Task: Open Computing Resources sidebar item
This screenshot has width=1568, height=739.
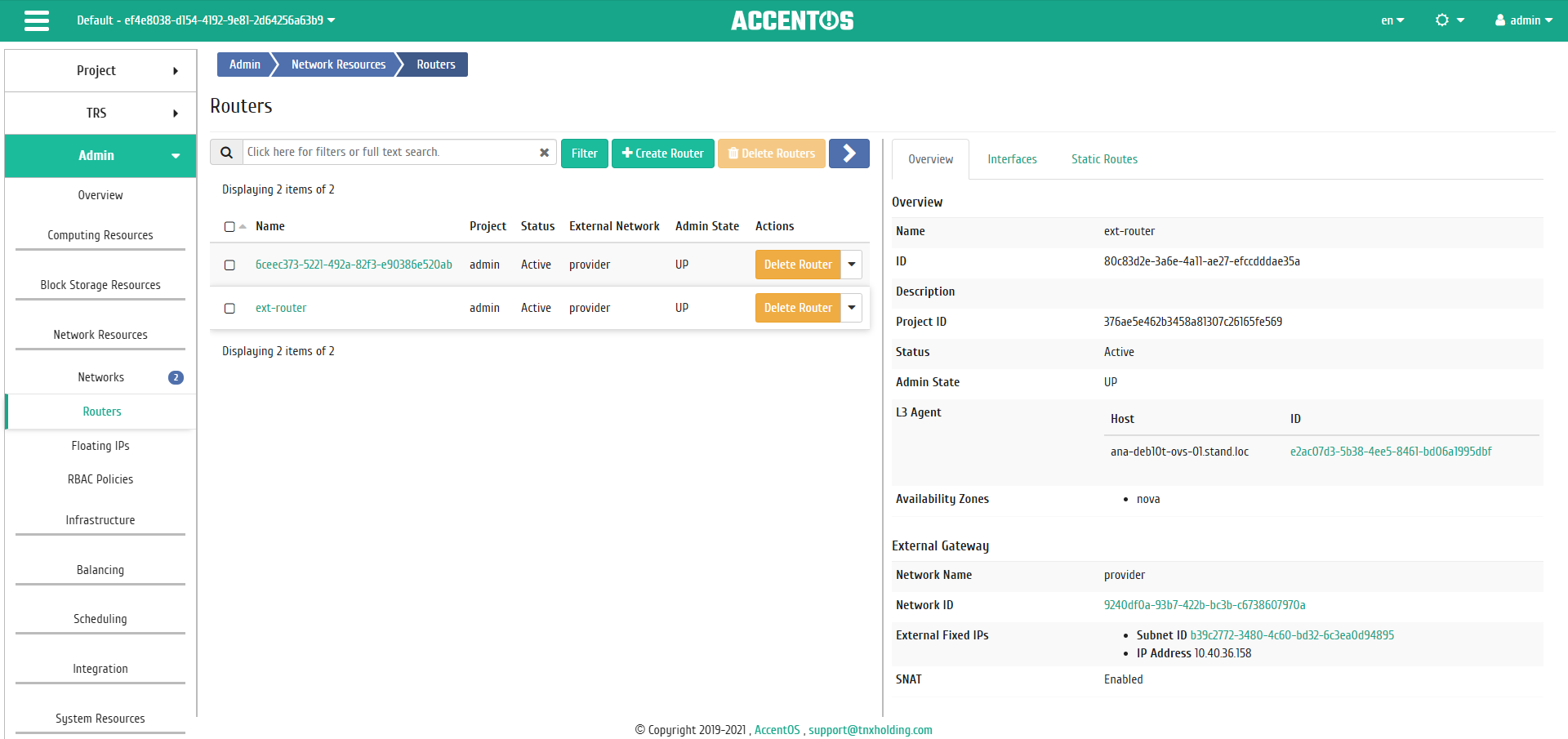Action: (x=100, y=235)
